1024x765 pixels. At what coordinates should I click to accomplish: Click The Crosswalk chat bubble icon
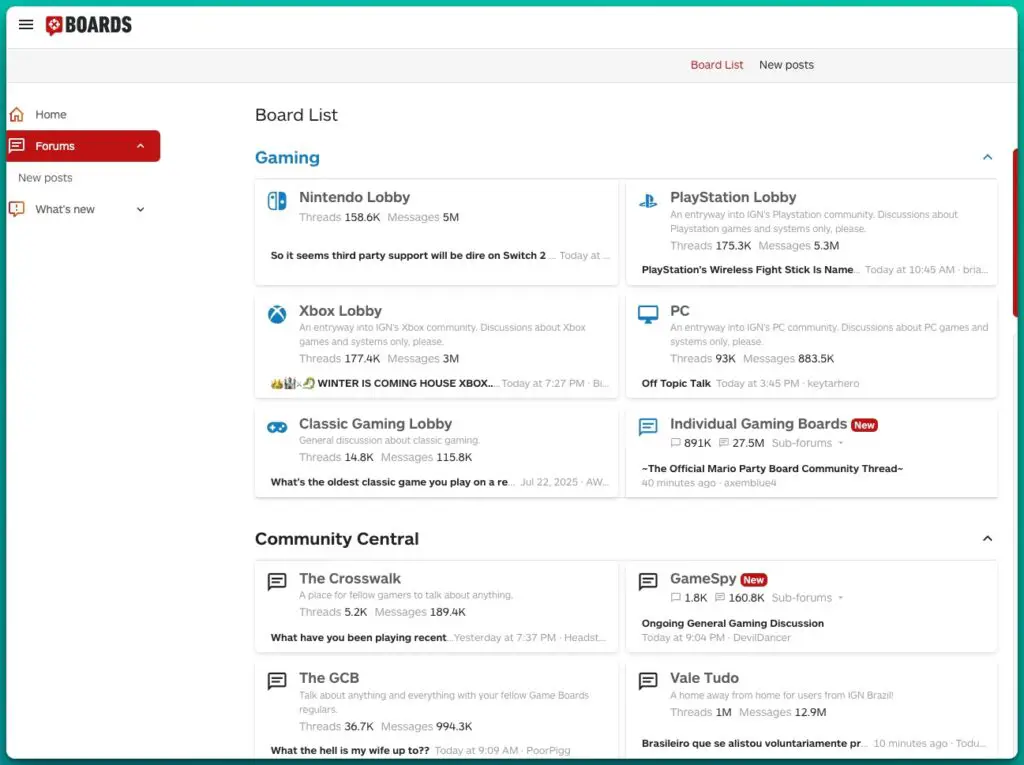(x=277, y=582)
